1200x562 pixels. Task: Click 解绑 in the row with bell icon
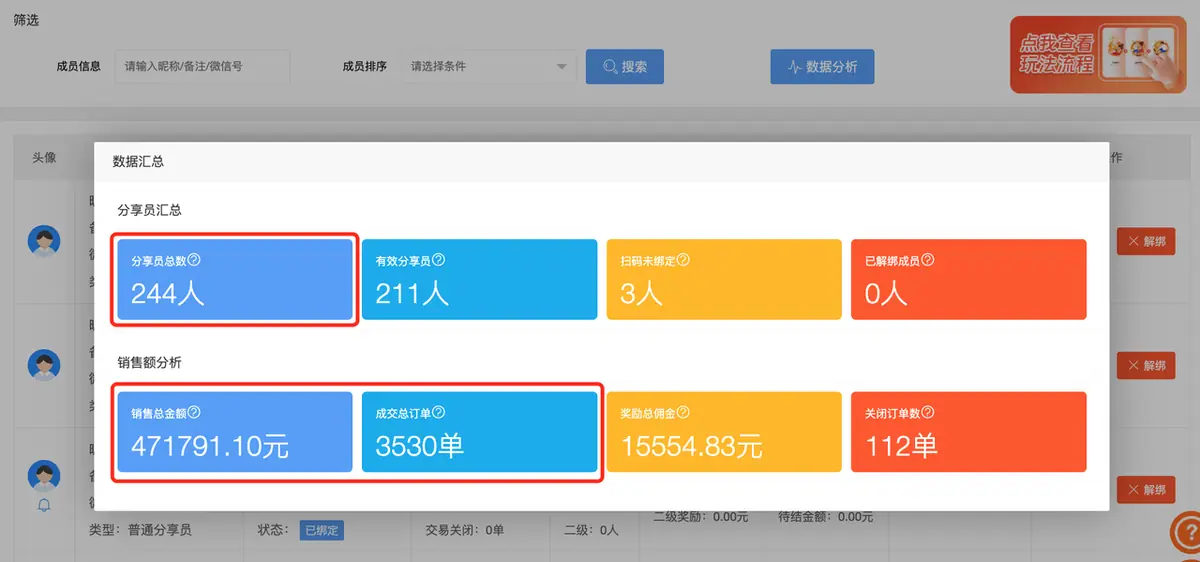[1146, 490]
